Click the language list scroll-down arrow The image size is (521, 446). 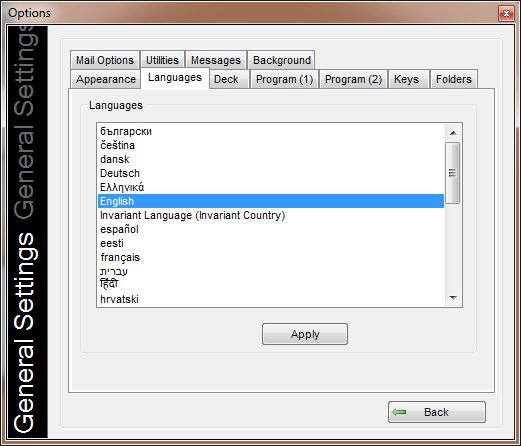[x=453, y=298]
